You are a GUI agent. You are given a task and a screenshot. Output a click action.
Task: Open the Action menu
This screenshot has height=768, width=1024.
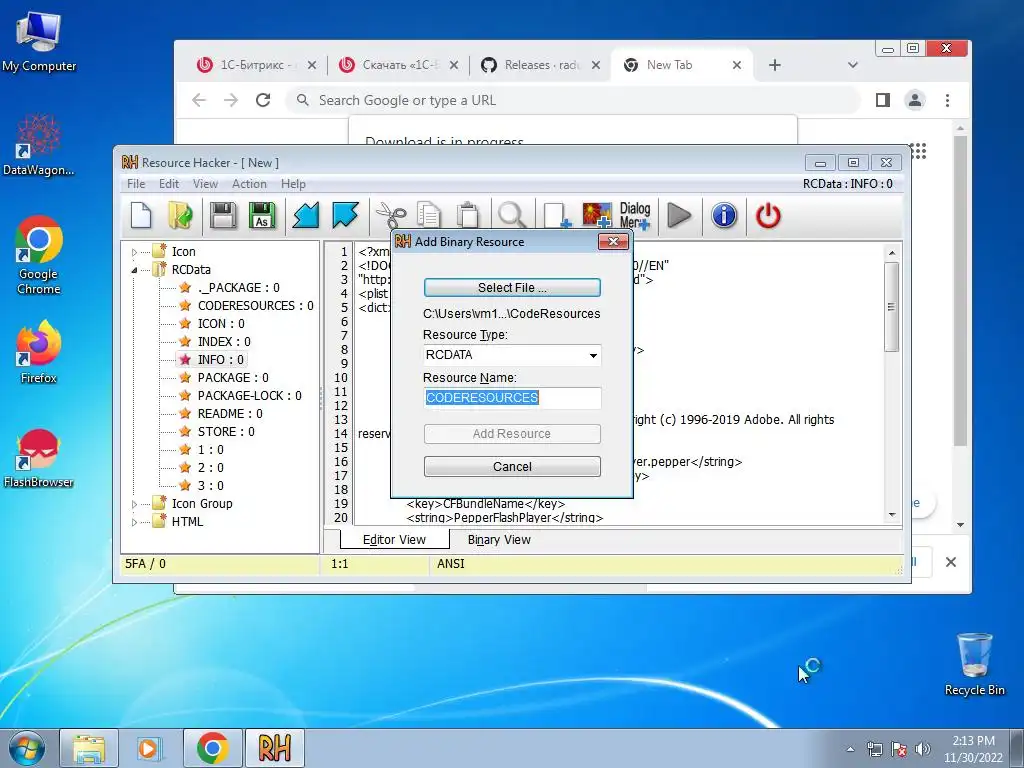[x=249, y=184]
